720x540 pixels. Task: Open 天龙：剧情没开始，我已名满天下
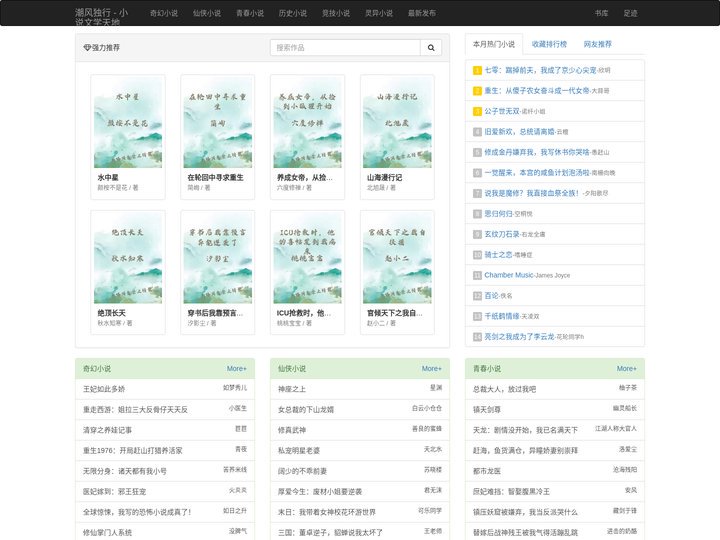[x=525, y=430]
